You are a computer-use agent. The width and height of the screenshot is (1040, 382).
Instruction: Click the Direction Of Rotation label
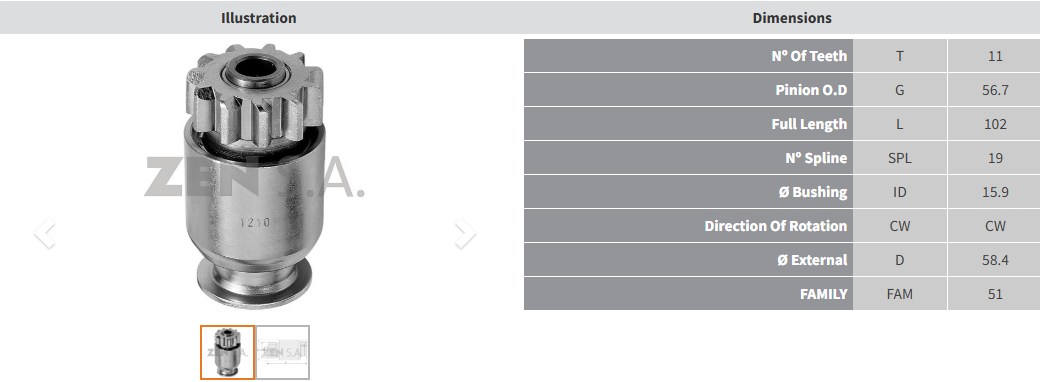pos(775,226)
